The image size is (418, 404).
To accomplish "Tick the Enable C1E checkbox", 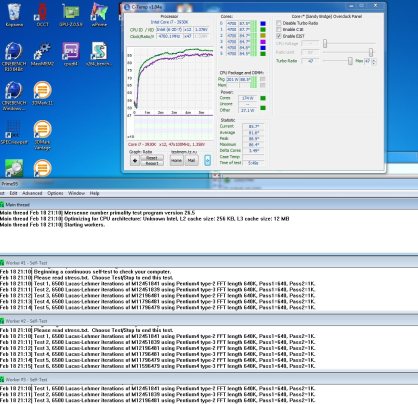I will coord(279,30).
